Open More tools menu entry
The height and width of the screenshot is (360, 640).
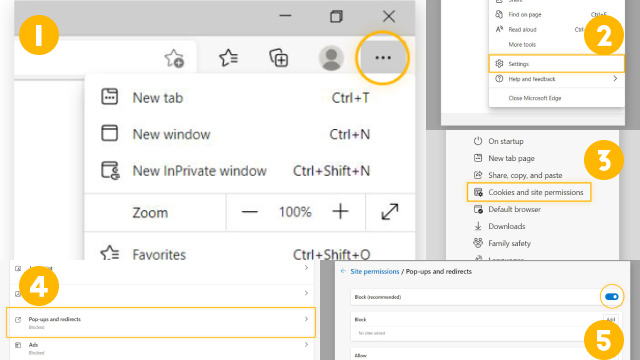pyautogui.click(x=556, y=44)
